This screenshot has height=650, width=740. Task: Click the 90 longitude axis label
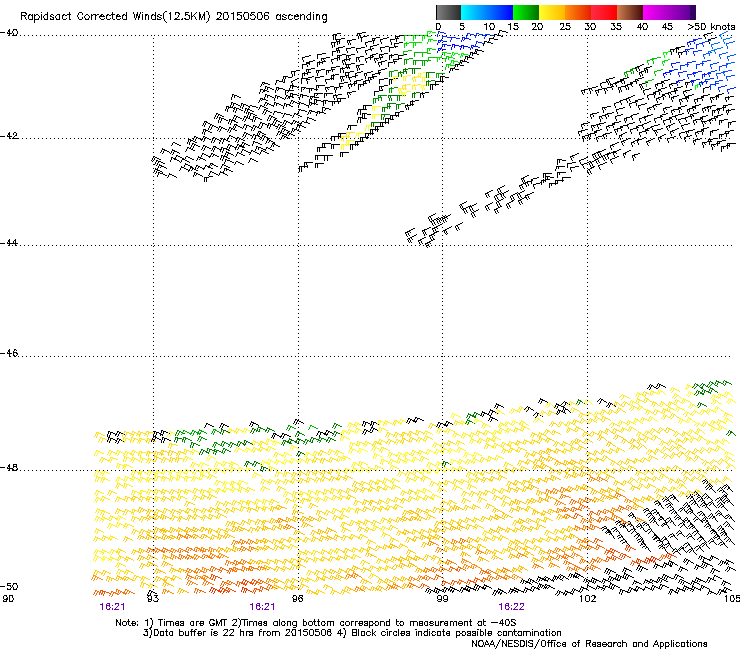8,599
